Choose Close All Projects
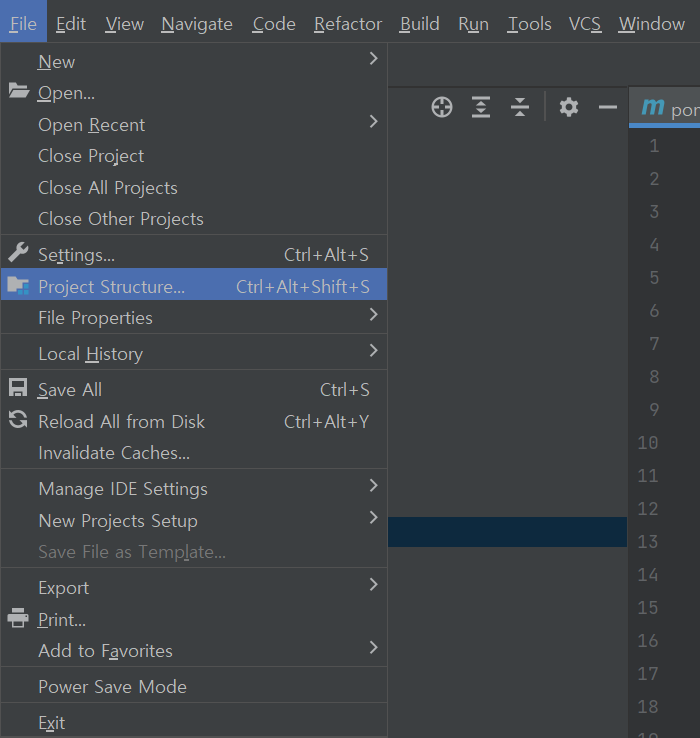Screen dimensions: 700x738 point(194,187)
